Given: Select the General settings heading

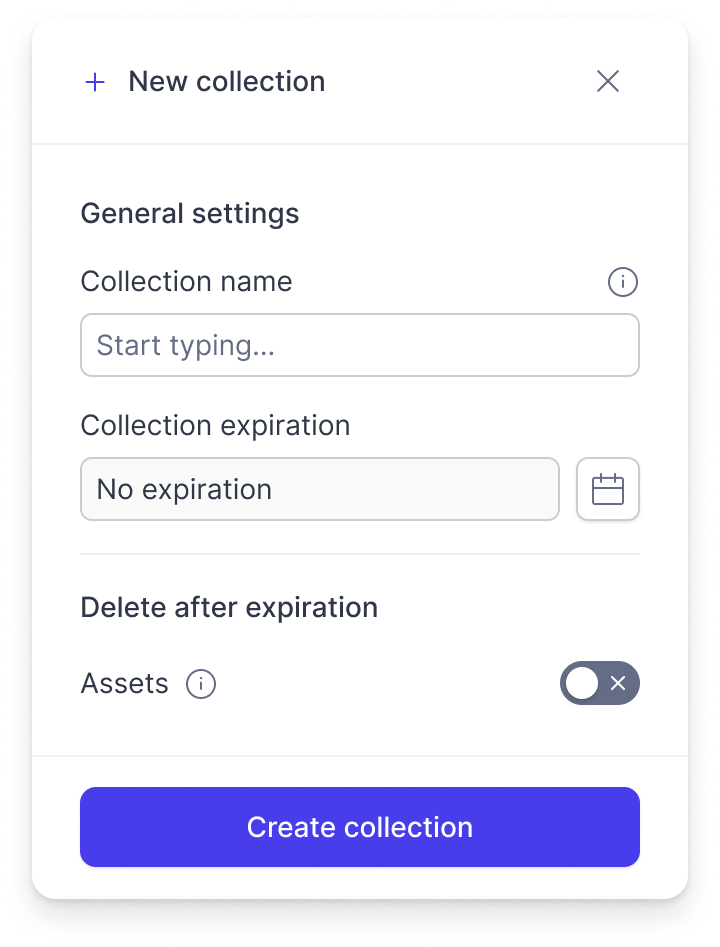Looking at the screenshot, I should point(190,214).
